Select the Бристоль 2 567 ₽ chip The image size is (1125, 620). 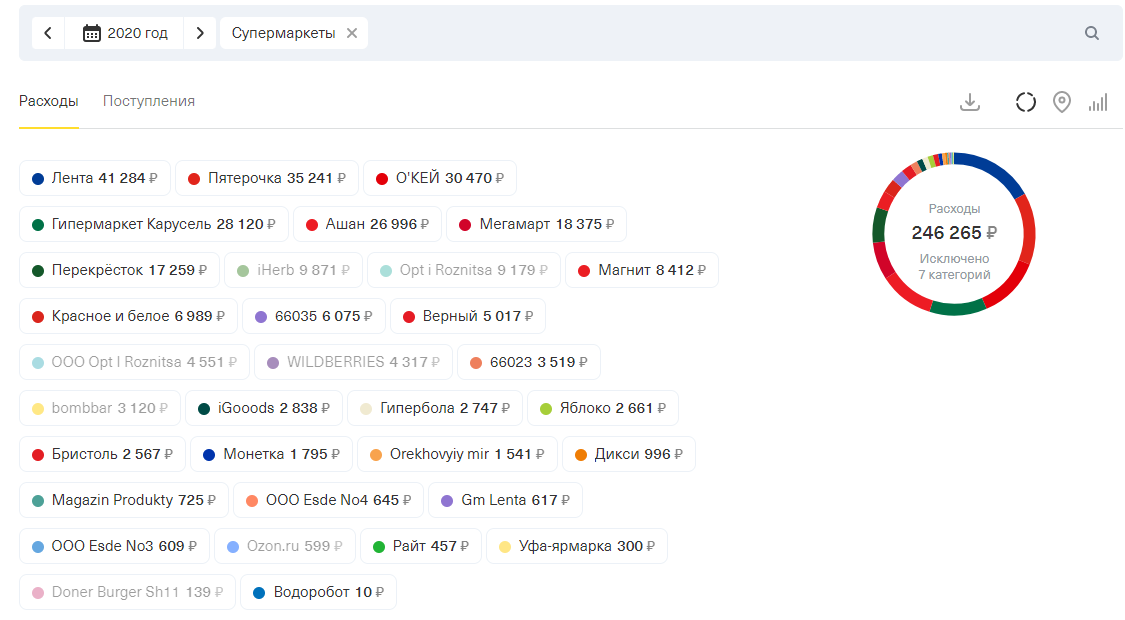tap(103, 454)
